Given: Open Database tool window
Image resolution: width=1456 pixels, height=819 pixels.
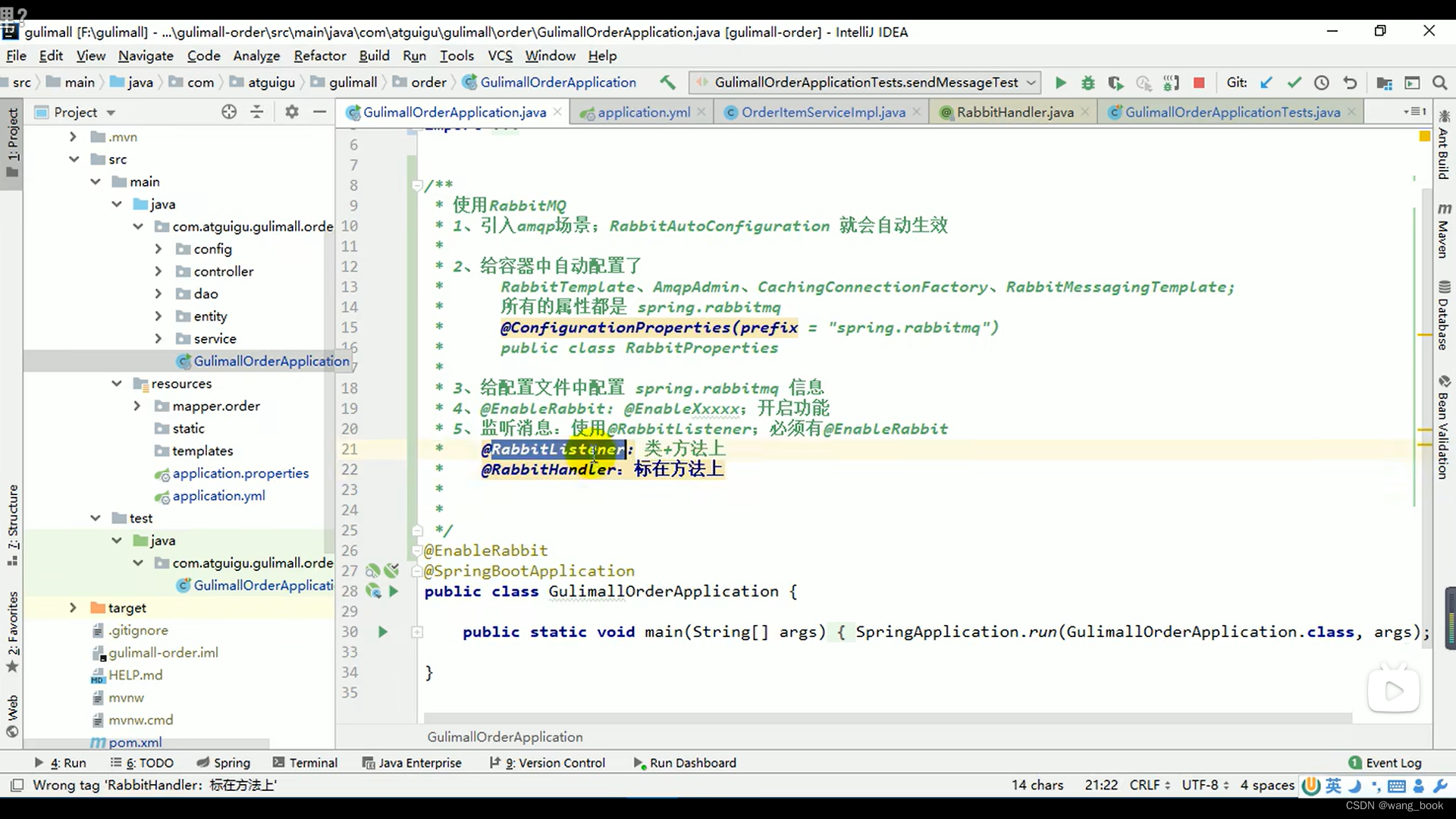Looking at the screenshot, I should point(1444,315).
